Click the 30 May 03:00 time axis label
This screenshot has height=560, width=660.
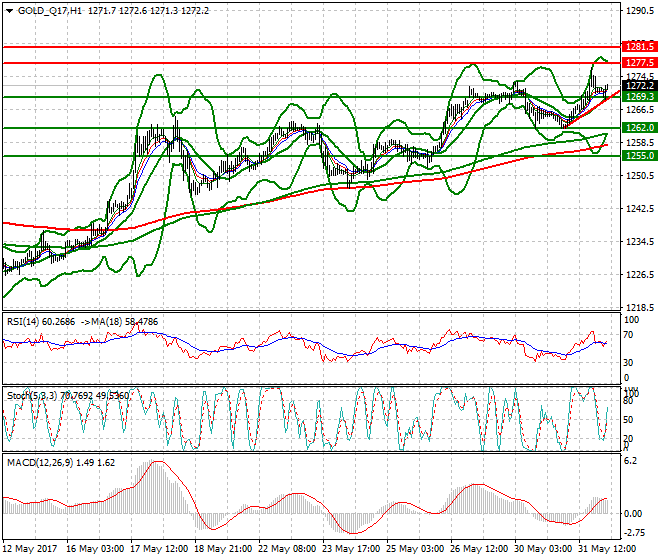(x=543, y=549)
